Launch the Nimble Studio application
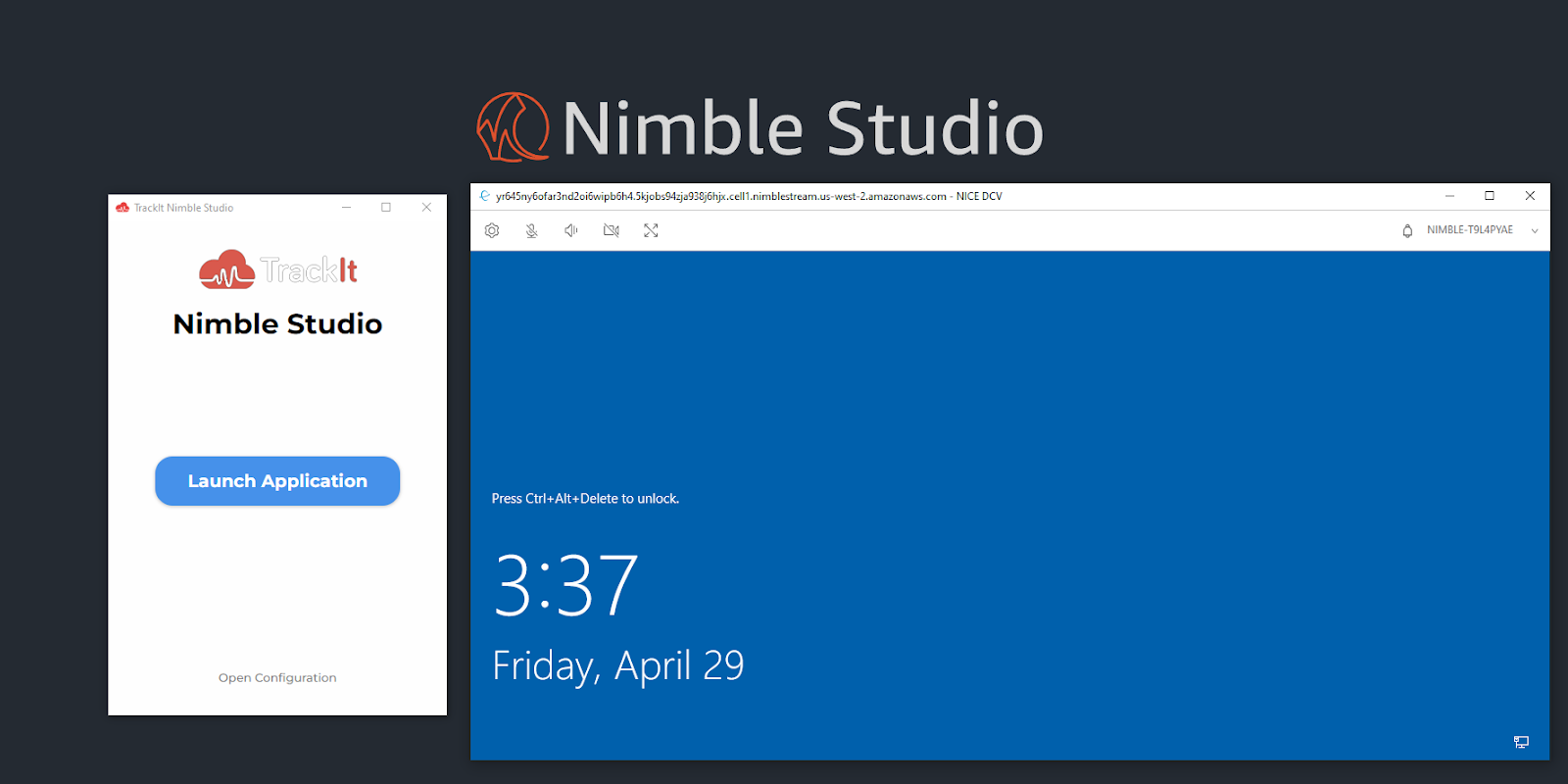The height and width of the screenshot is (784, 1568). point(277,481)
